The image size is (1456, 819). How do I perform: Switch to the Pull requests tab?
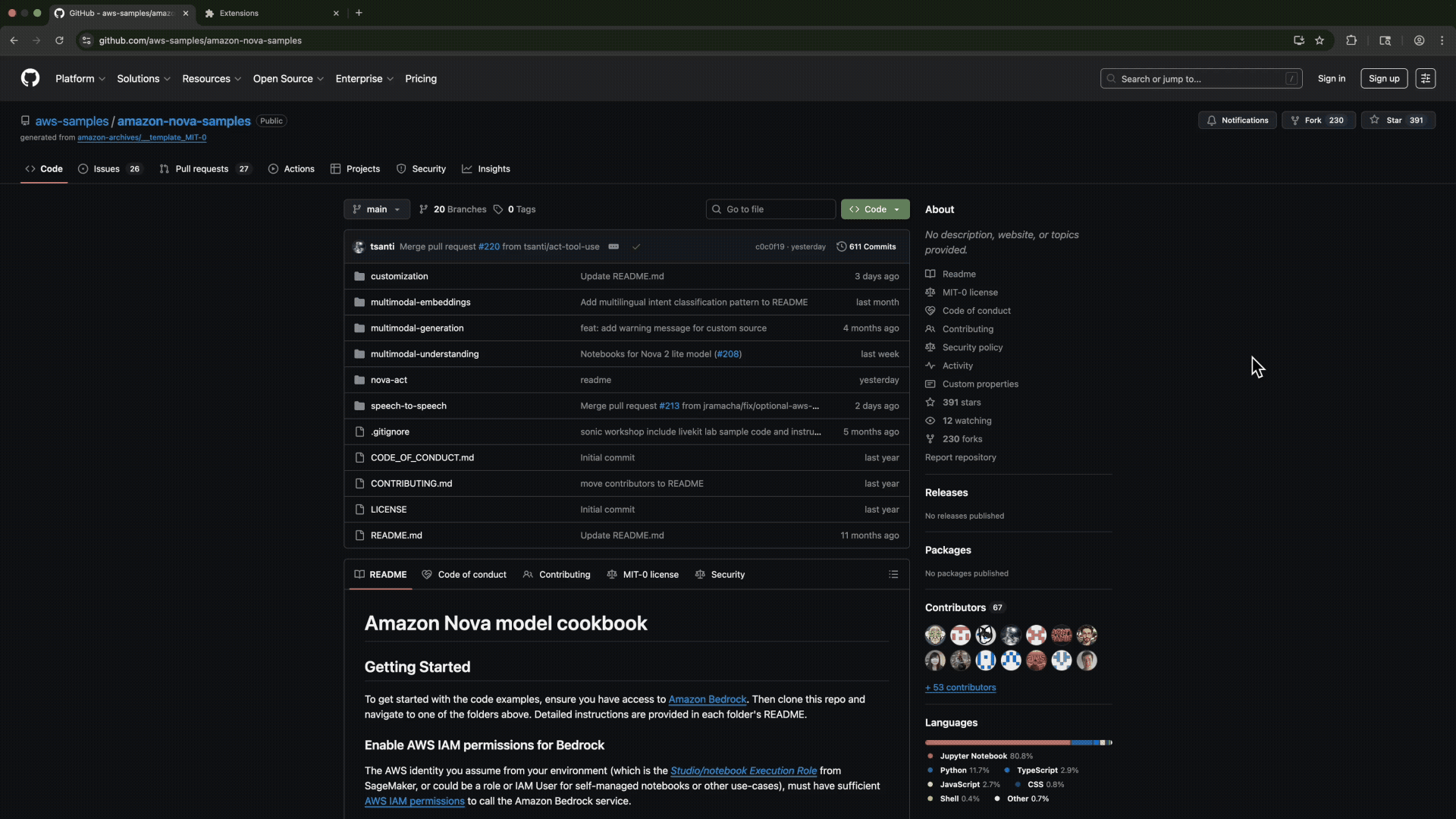pyautogui.click(x=202, y=169)
